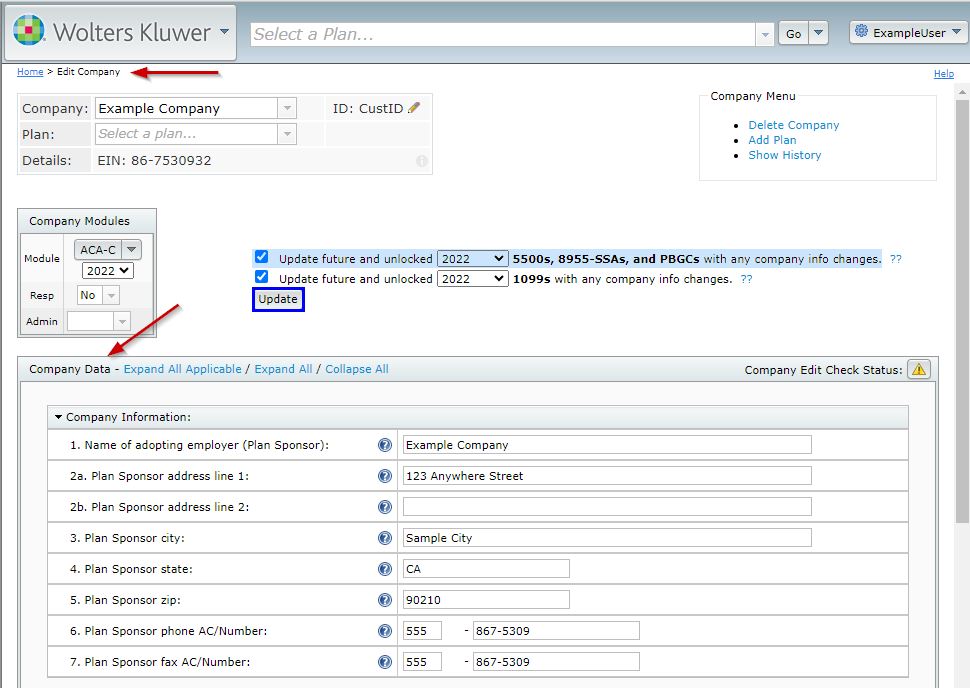Click the pencil icon to edit CustID
The height and width of the screenshot is (688, 970).
[414, 108]
